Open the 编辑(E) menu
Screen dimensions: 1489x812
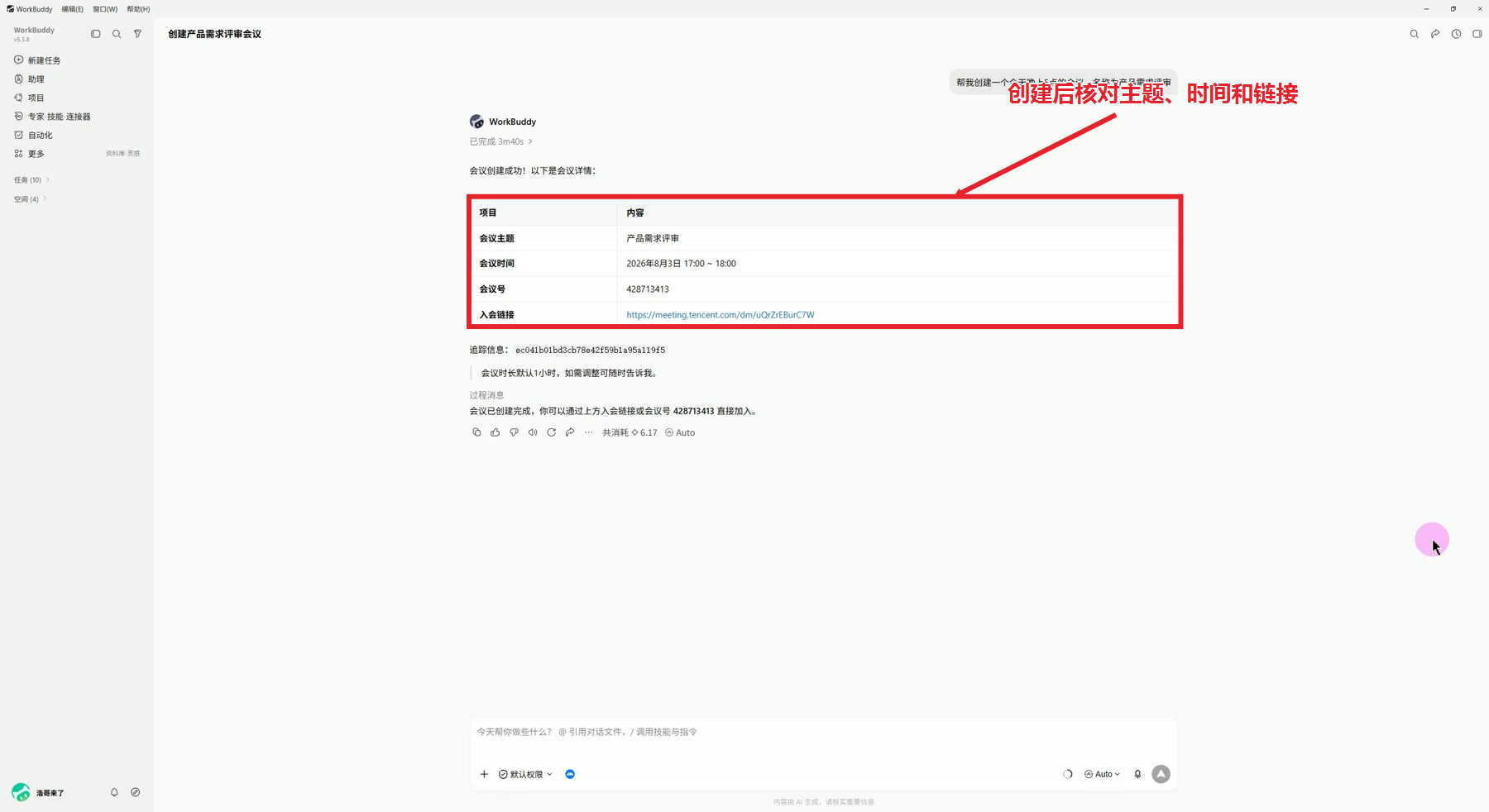coord(73,9)
